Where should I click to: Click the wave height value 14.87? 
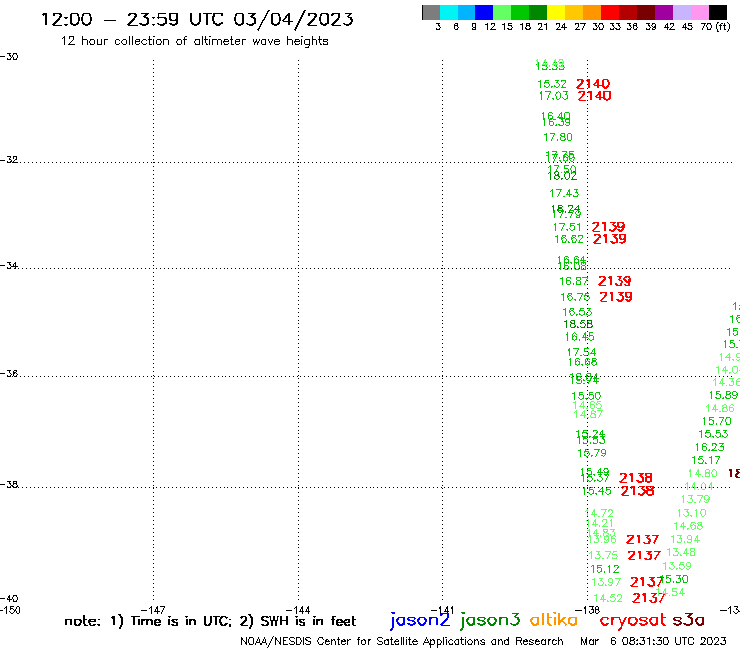[588, 414]
